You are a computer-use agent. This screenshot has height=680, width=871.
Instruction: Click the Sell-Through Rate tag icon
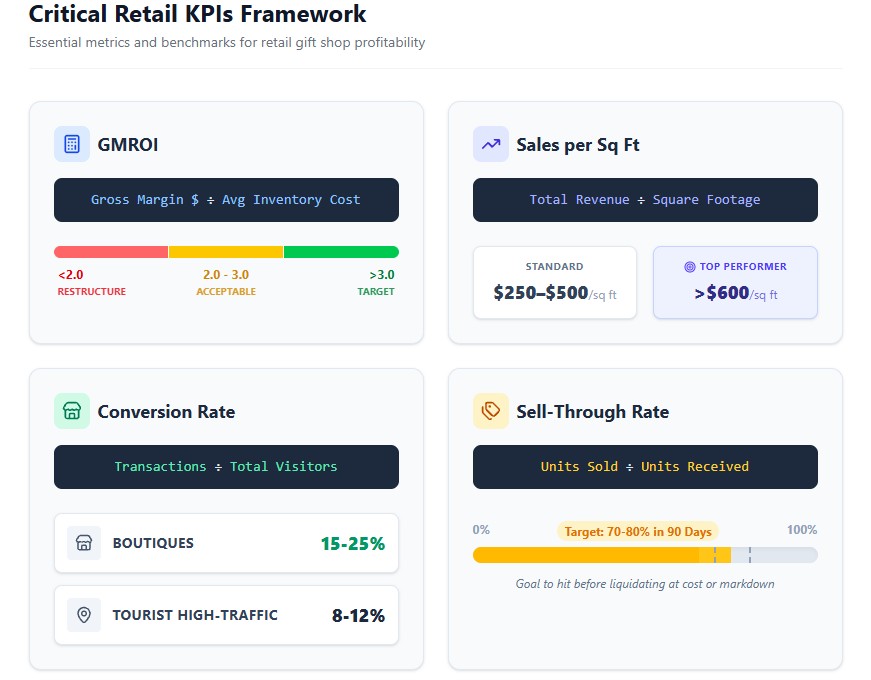(490, 411)
